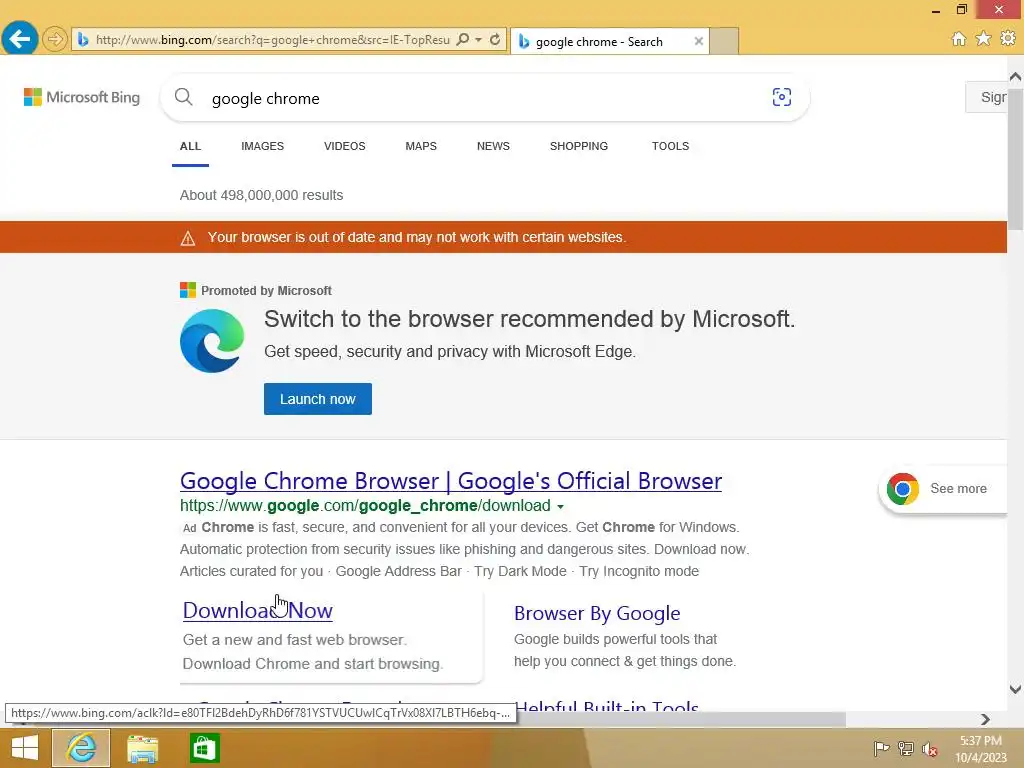Click the Microsoft Edge logo
Image resolution: width=1024 pixels, height=768 pixels.
[212, 341]
